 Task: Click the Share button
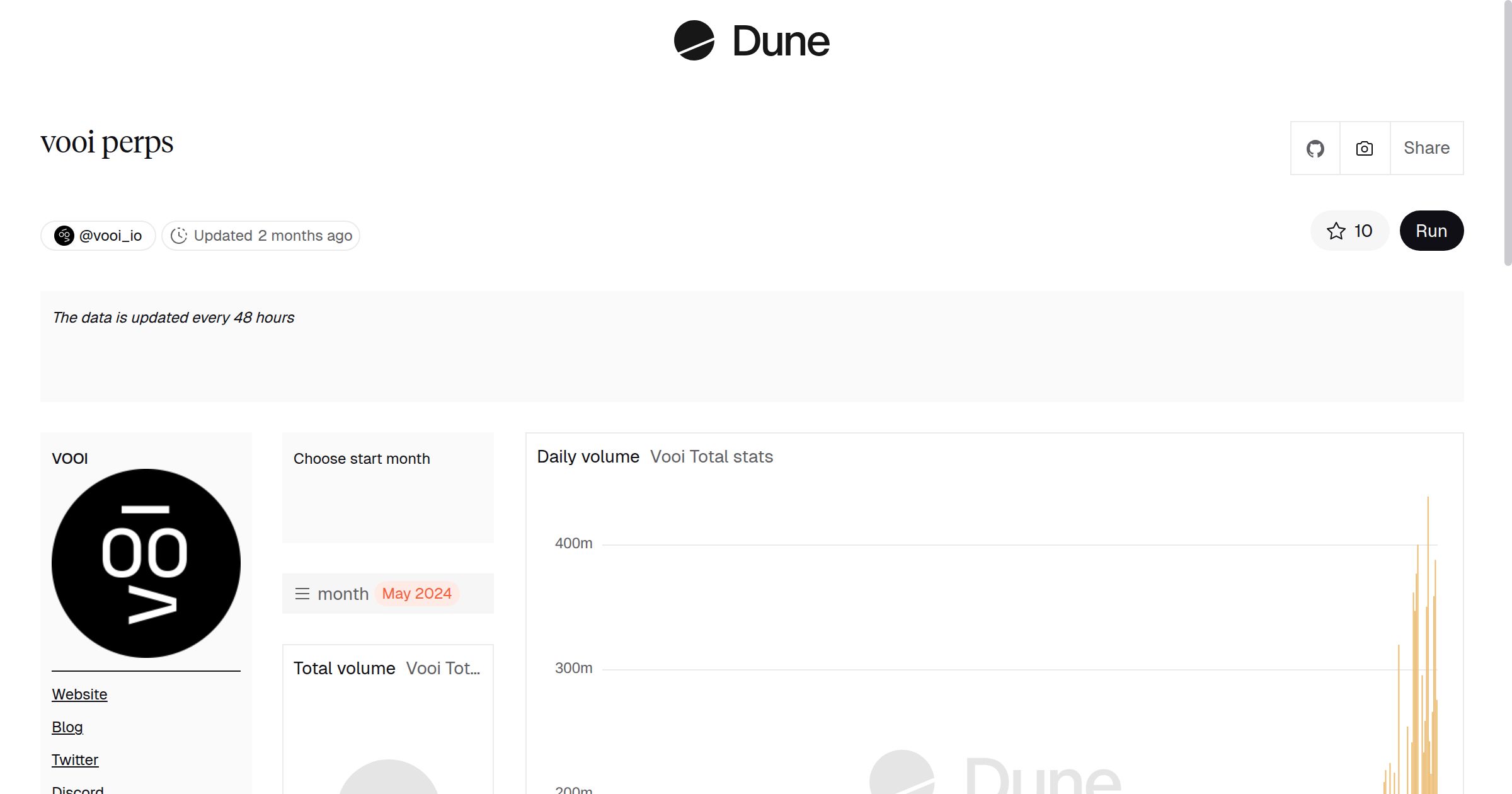click(1426, 148)
